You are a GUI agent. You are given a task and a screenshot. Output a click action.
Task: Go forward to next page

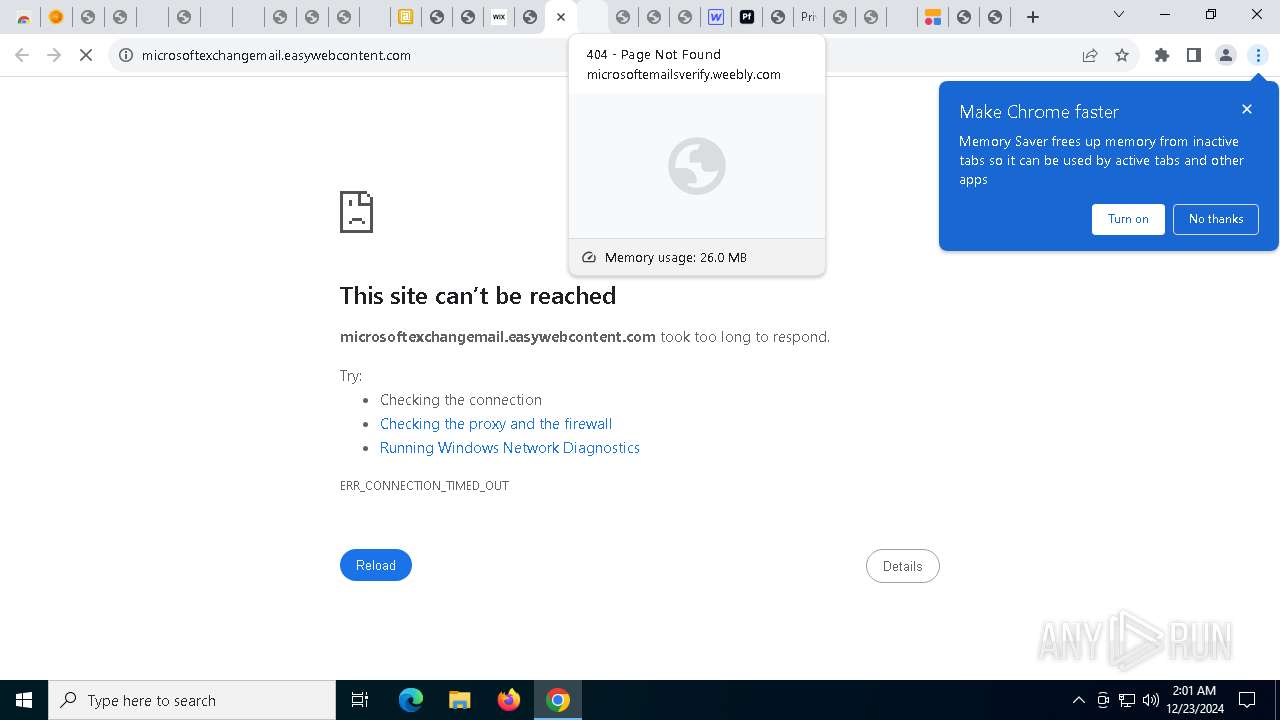pyautogui.click(x=54, y=55)
